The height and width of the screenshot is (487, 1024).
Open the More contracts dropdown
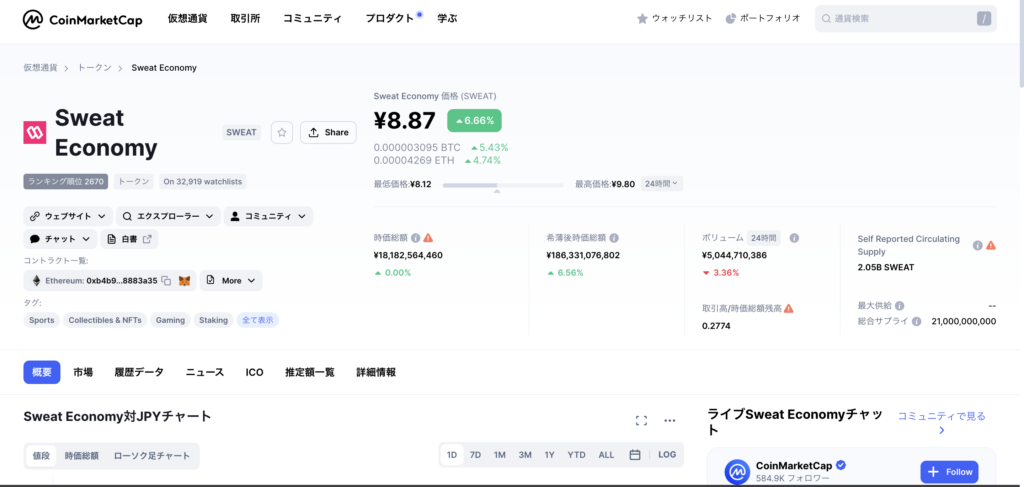click(231, 281)
